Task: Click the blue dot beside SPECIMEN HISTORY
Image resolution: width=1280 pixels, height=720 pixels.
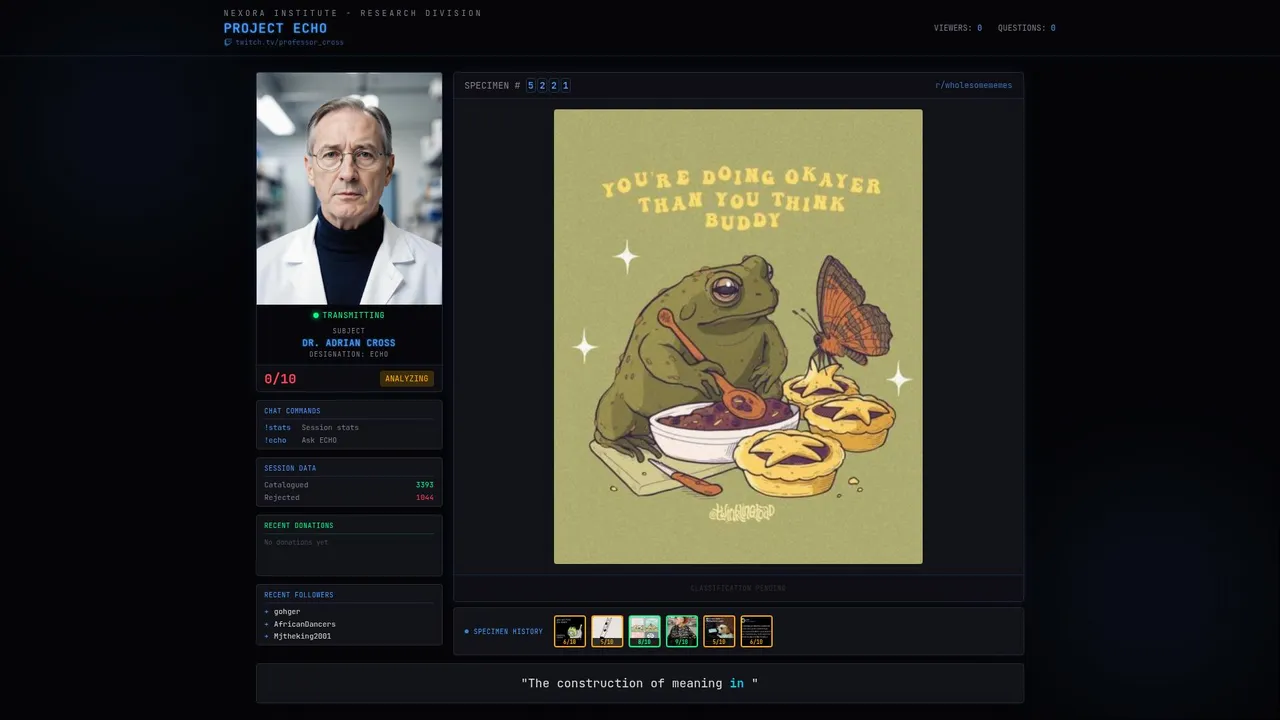Action: click(x=467, y=631)
